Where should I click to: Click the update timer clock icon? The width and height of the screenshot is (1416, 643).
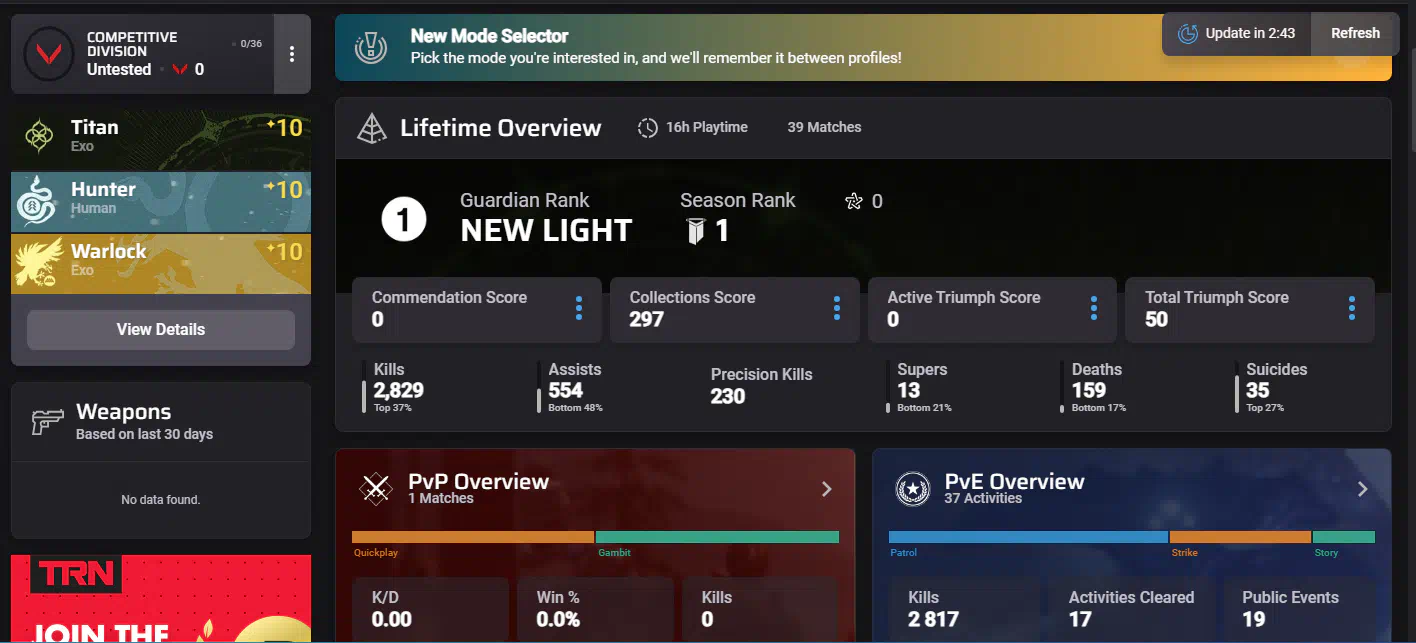tap(1187, 34)
